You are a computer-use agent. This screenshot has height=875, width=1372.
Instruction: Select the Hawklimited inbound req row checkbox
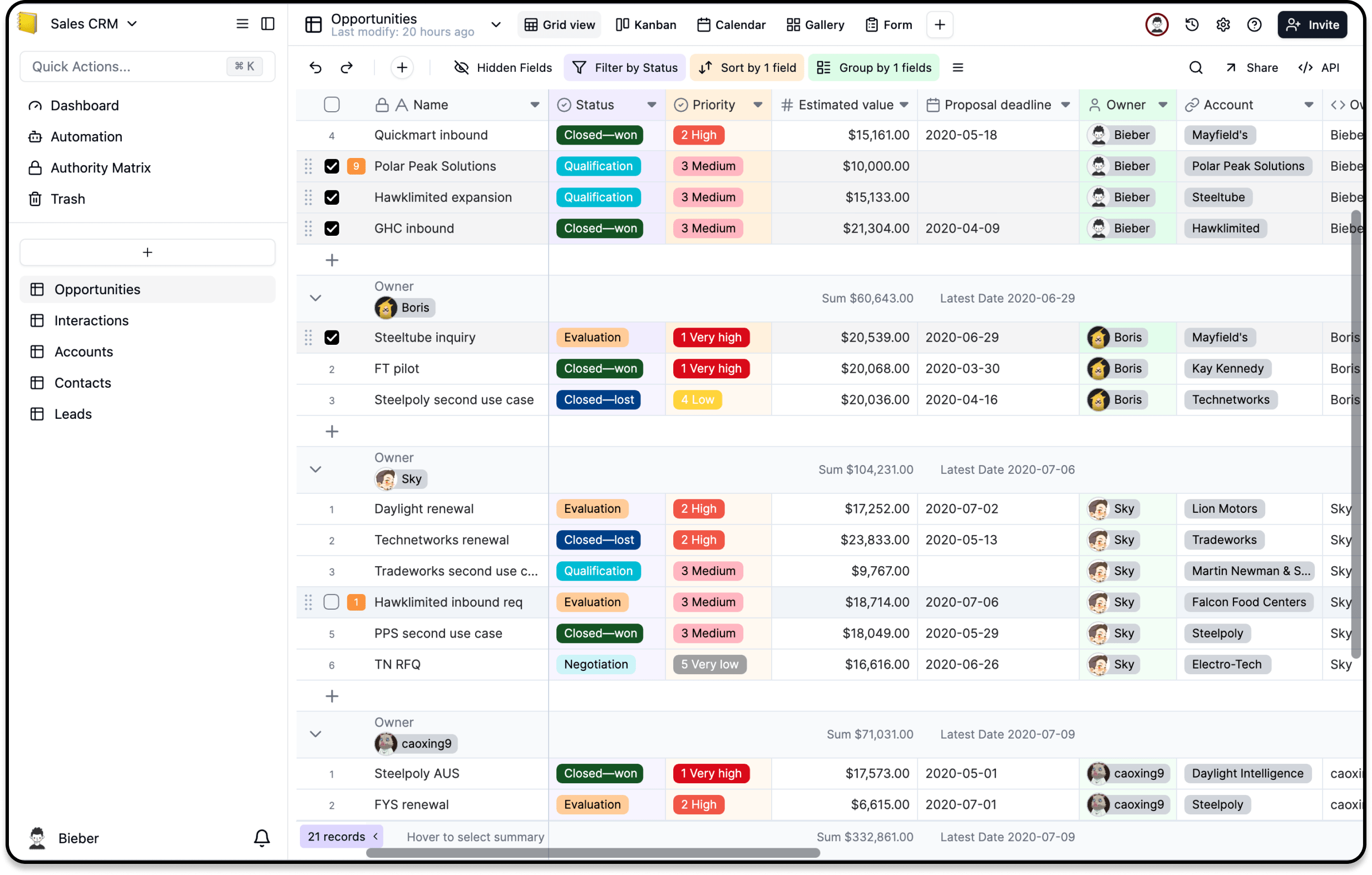click(x=332, y=601)
